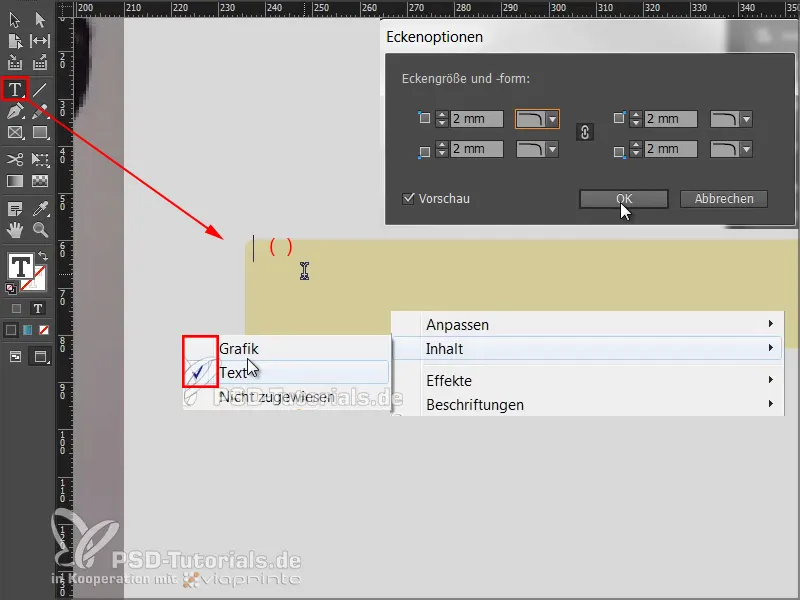Select the Line tool
800x600 pixels.
(40, 90)
